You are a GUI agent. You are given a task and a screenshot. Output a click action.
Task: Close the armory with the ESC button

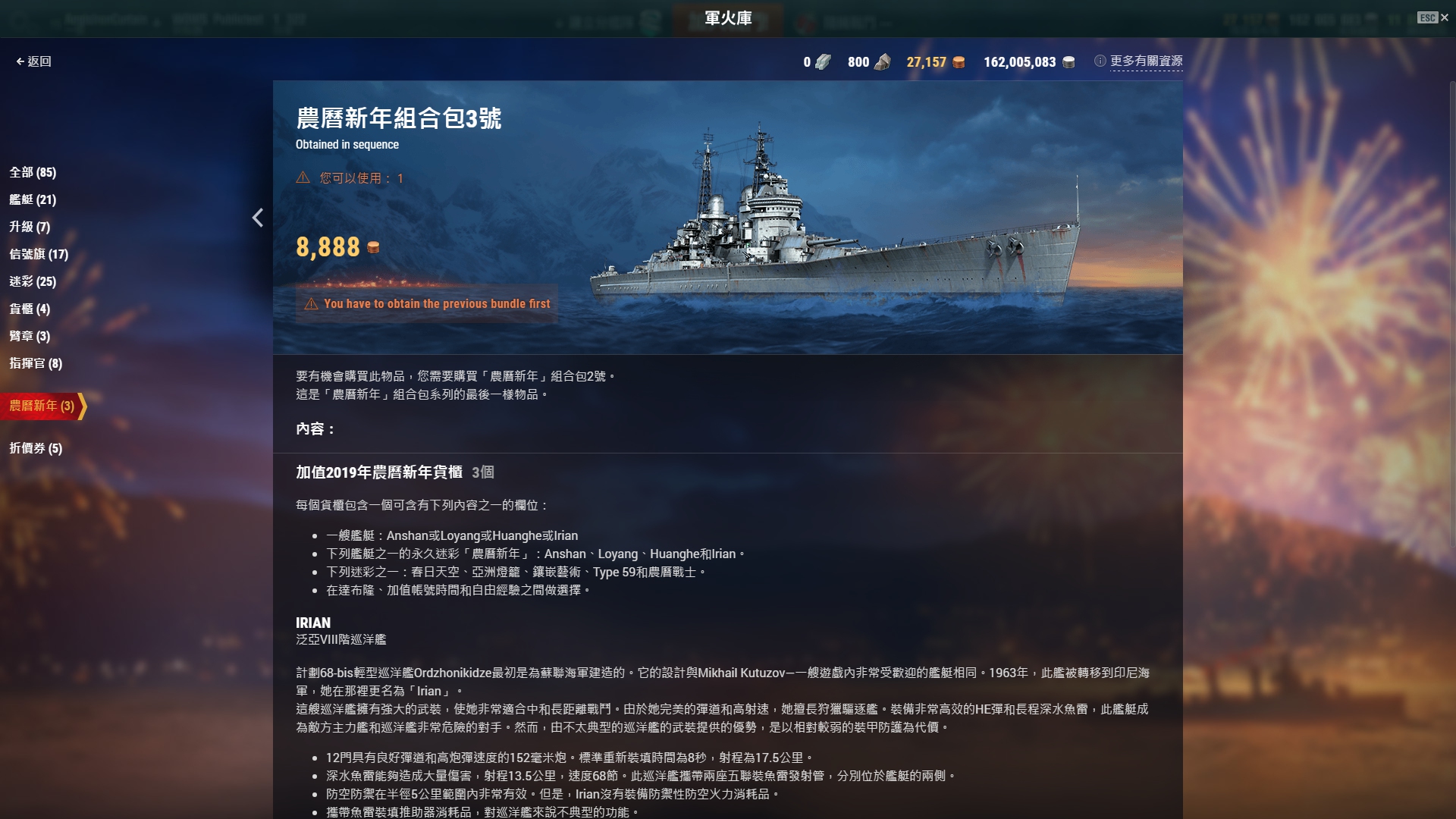[x=1432, y=17]
